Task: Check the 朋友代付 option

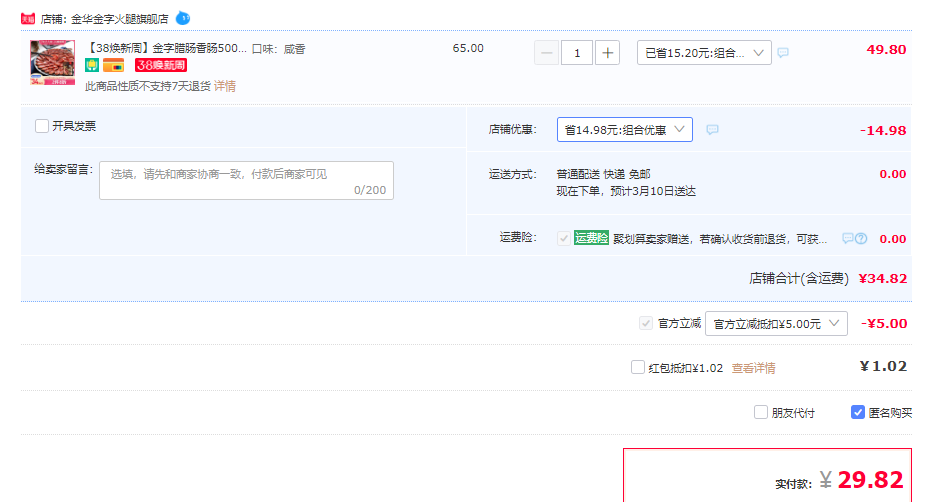Action: [x=761, y=412]
